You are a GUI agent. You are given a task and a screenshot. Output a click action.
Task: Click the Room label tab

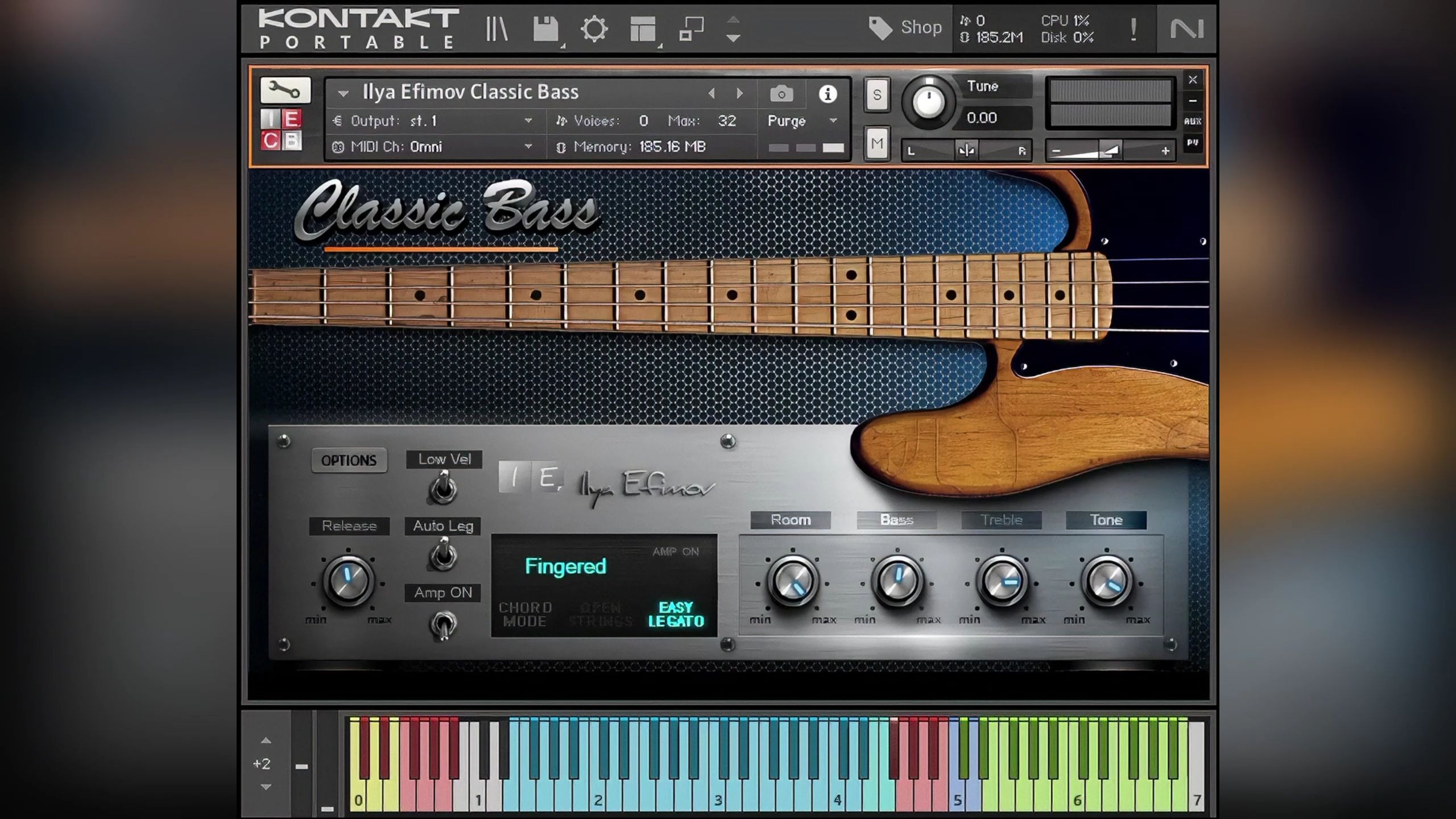click(x=791, y=520)
